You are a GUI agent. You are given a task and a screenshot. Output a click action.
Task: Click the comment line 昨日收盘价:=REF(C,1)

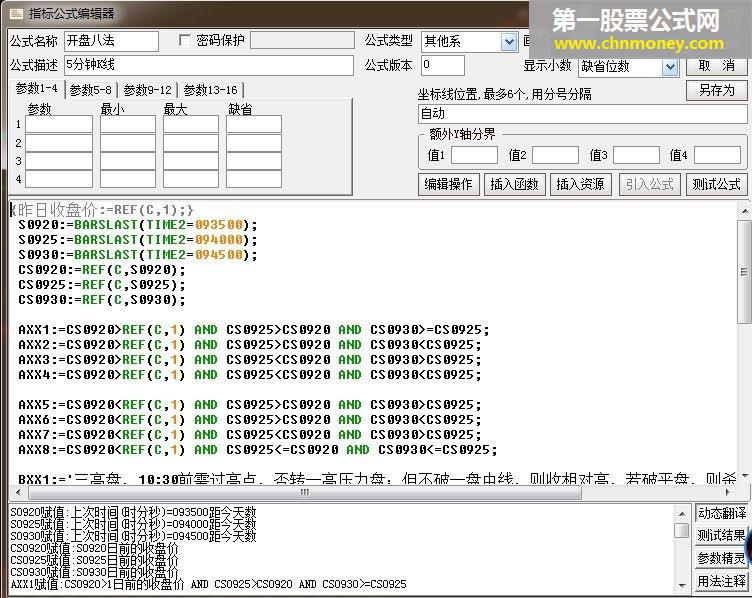coord(102,210)
